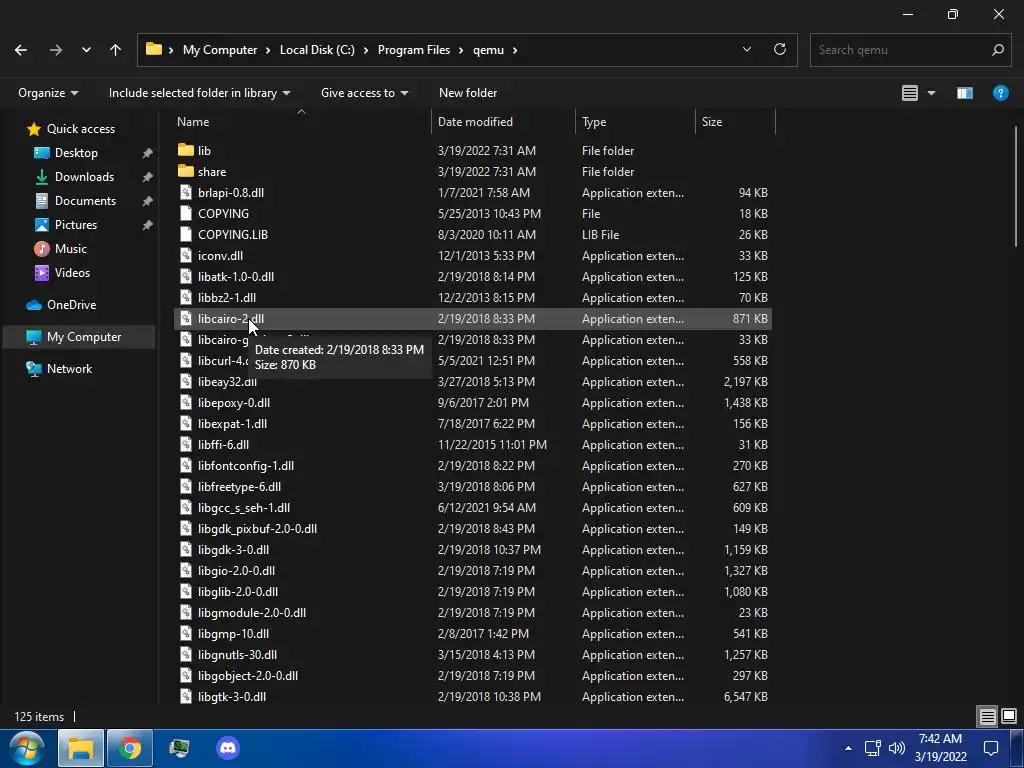Select the brlapi-0.8.dll file icon
The height and width of the screenshot is (768, 1024).
click(x=185, y=192)
